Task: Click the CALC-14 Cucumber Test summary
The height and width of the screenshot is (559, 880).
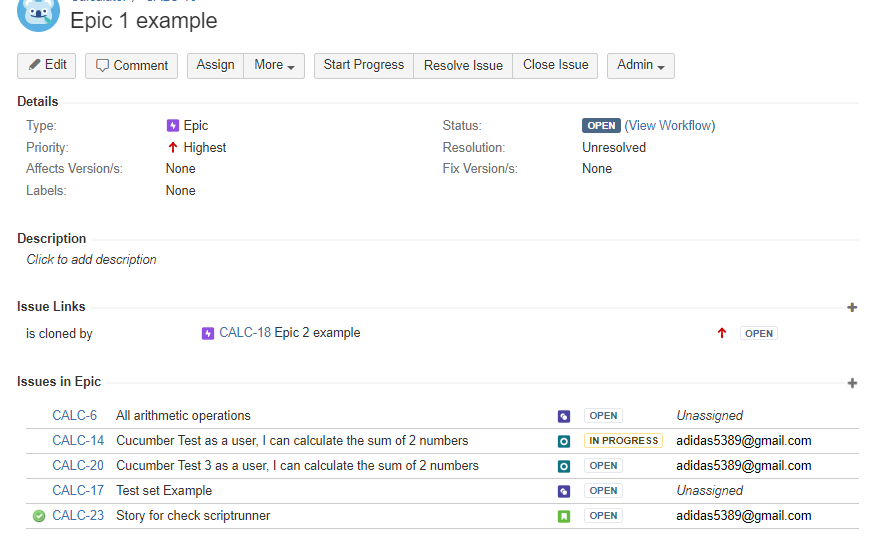Action: (x=292, y=441)
